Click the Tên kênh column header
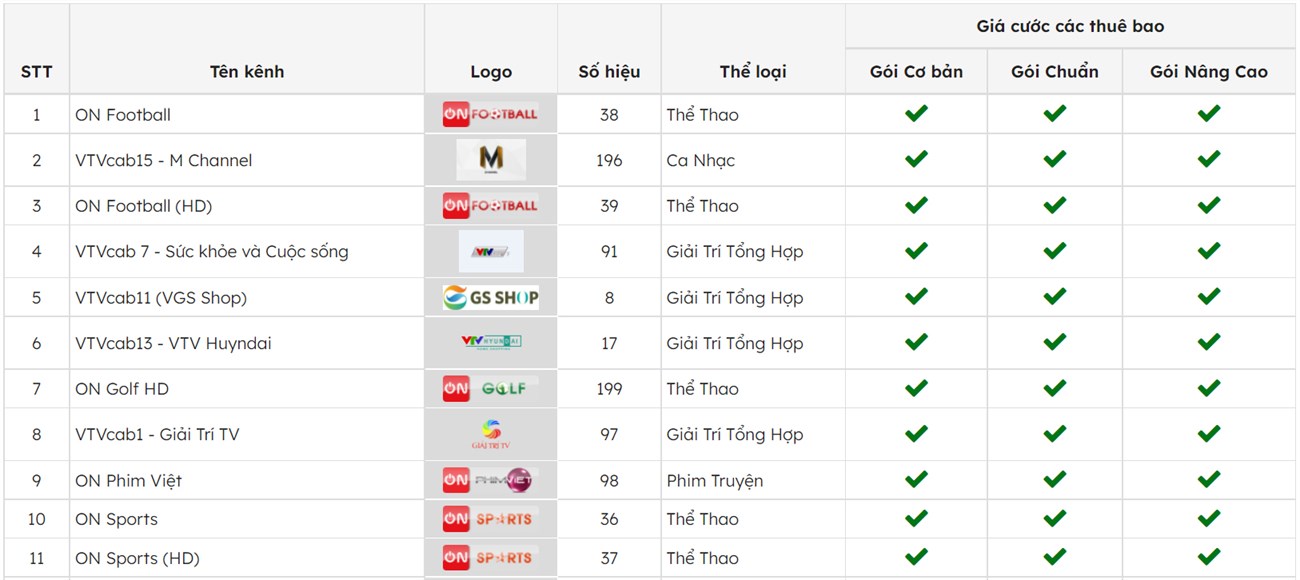 (247, 71)
